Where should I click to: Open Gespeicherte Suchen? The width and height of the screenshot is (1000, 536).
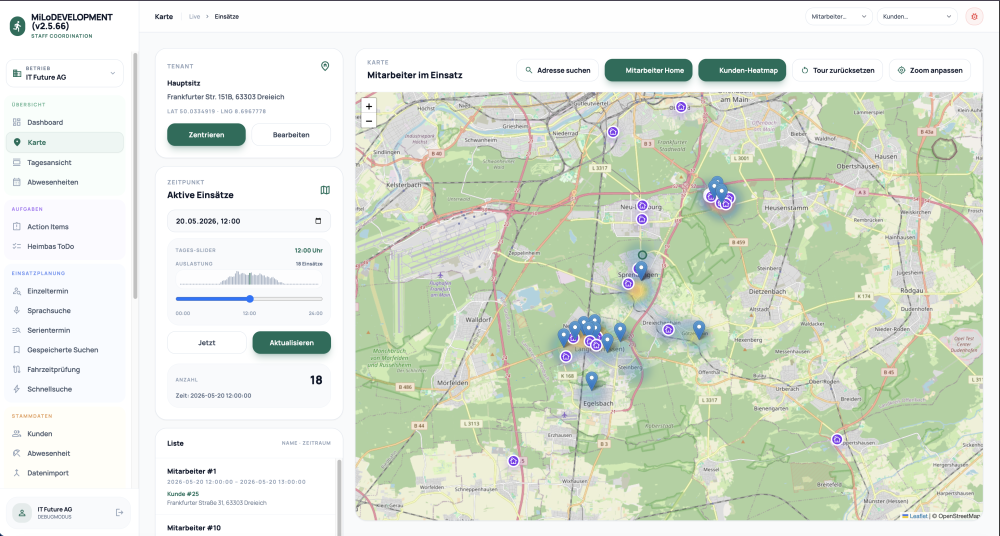click(65, 350)
